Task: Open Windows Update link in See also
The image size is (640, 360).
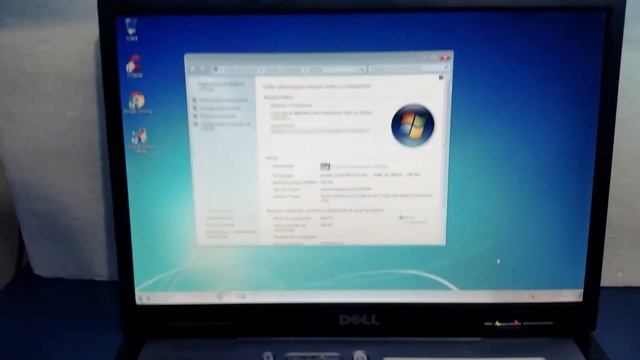Action: pyautogui.click(x=220, y=225)
